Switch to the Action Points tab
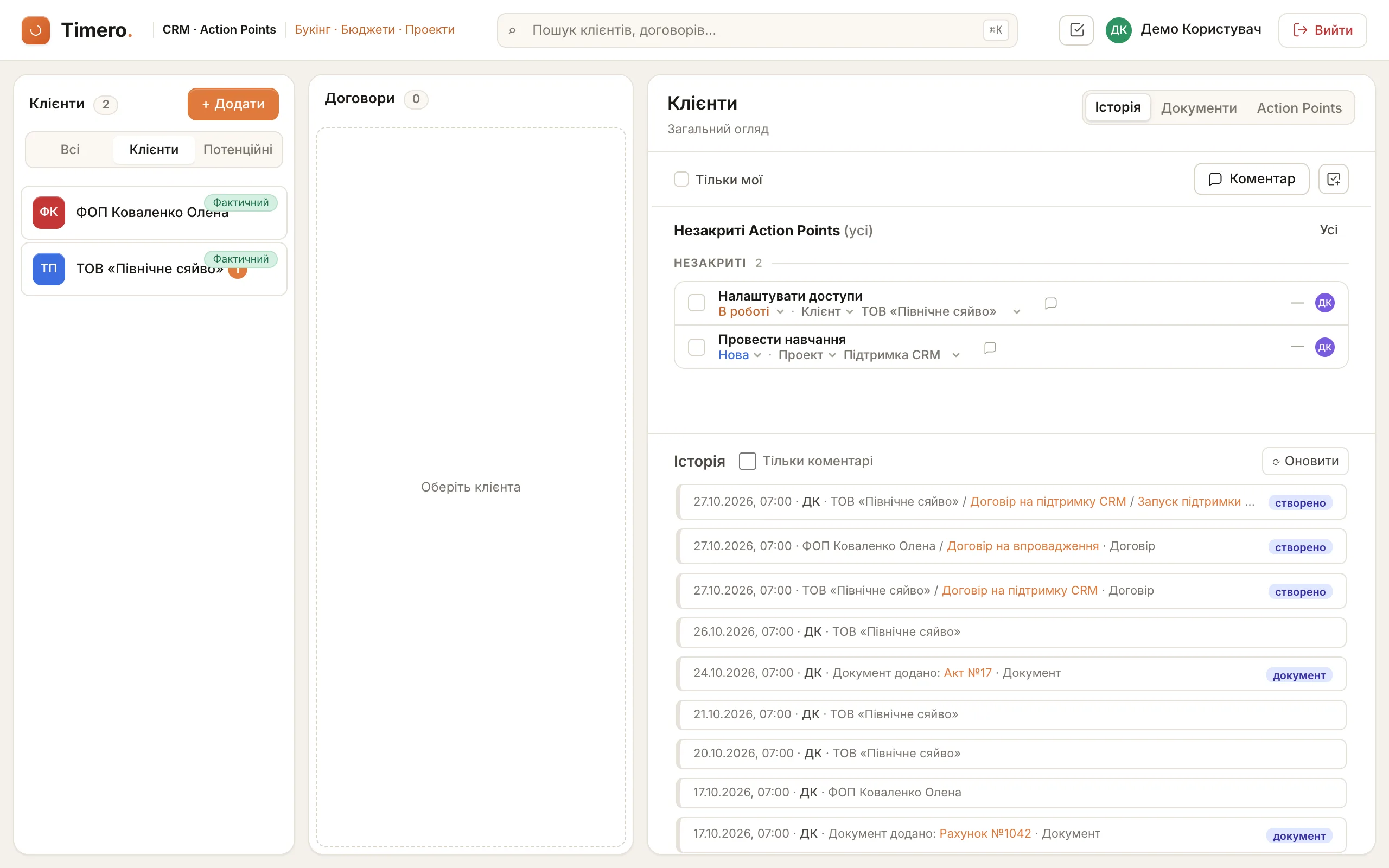This screenshot has width=1389, height=868. tap(1299, 108)
